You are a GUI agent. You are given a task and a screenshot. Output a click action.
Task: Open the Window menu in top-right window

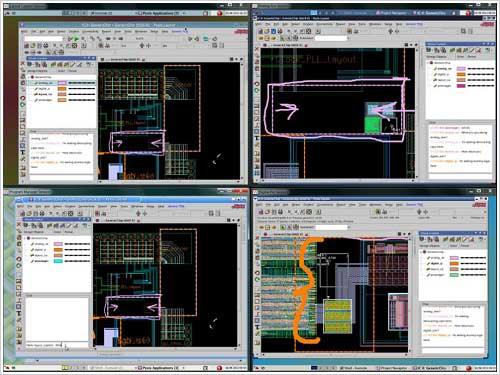coord(375,24)
